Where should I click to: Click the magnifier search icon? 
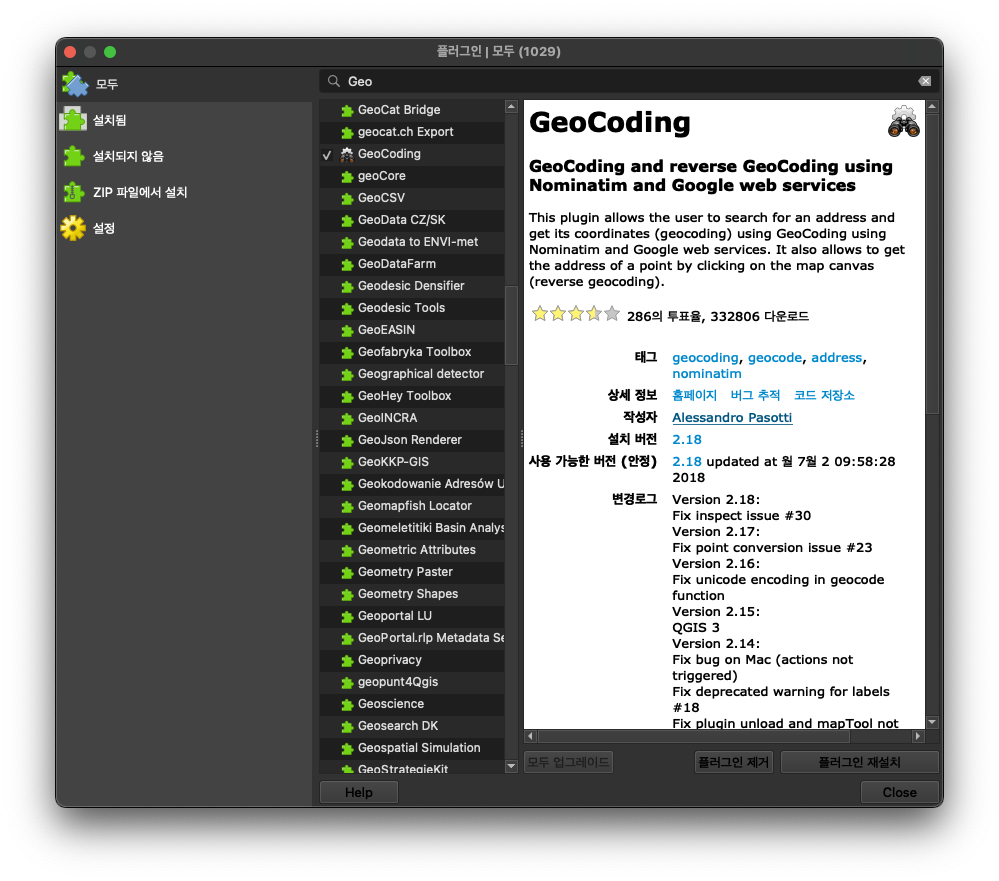pos(334,81)
